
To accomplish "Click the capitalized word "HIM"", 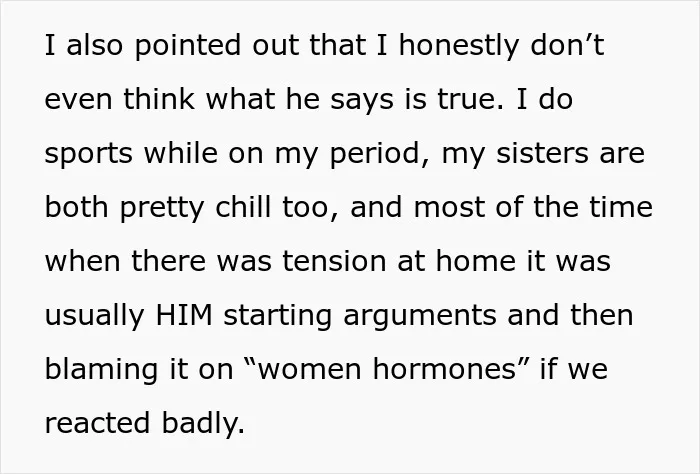I will (184, 315).
